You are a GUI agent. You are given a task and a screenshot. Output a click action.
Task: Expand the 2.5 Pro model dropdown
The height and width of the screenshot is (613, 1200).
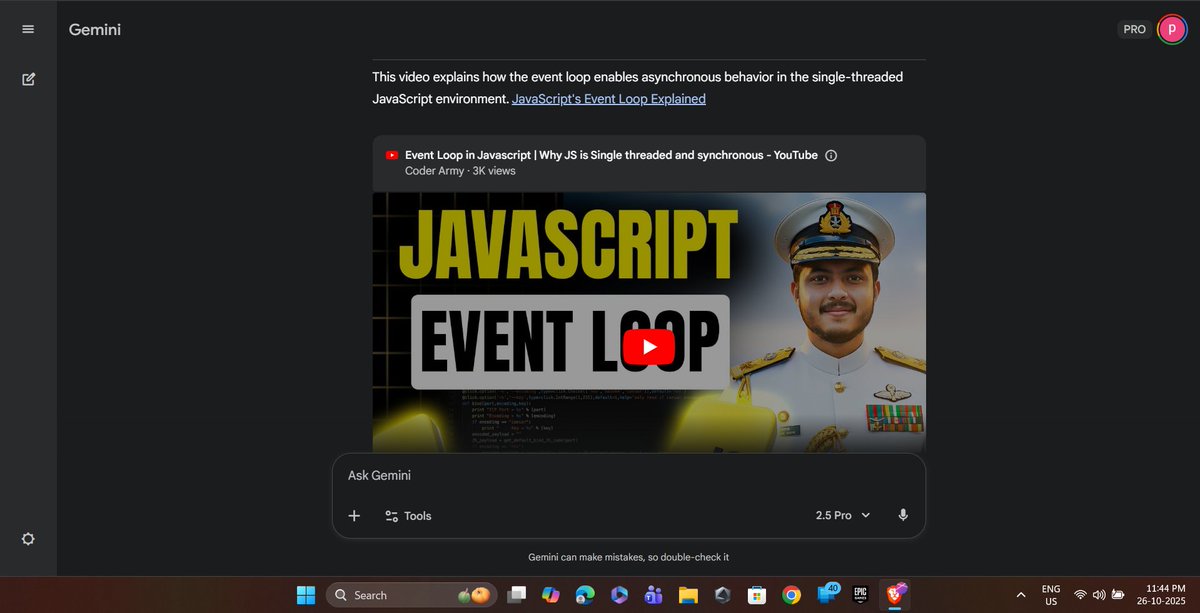pos(843,515)
